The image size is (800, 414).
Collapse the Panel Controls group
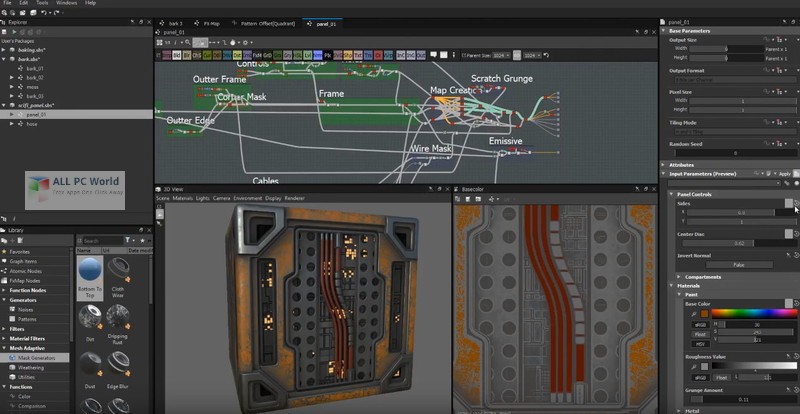pos(671,194)
